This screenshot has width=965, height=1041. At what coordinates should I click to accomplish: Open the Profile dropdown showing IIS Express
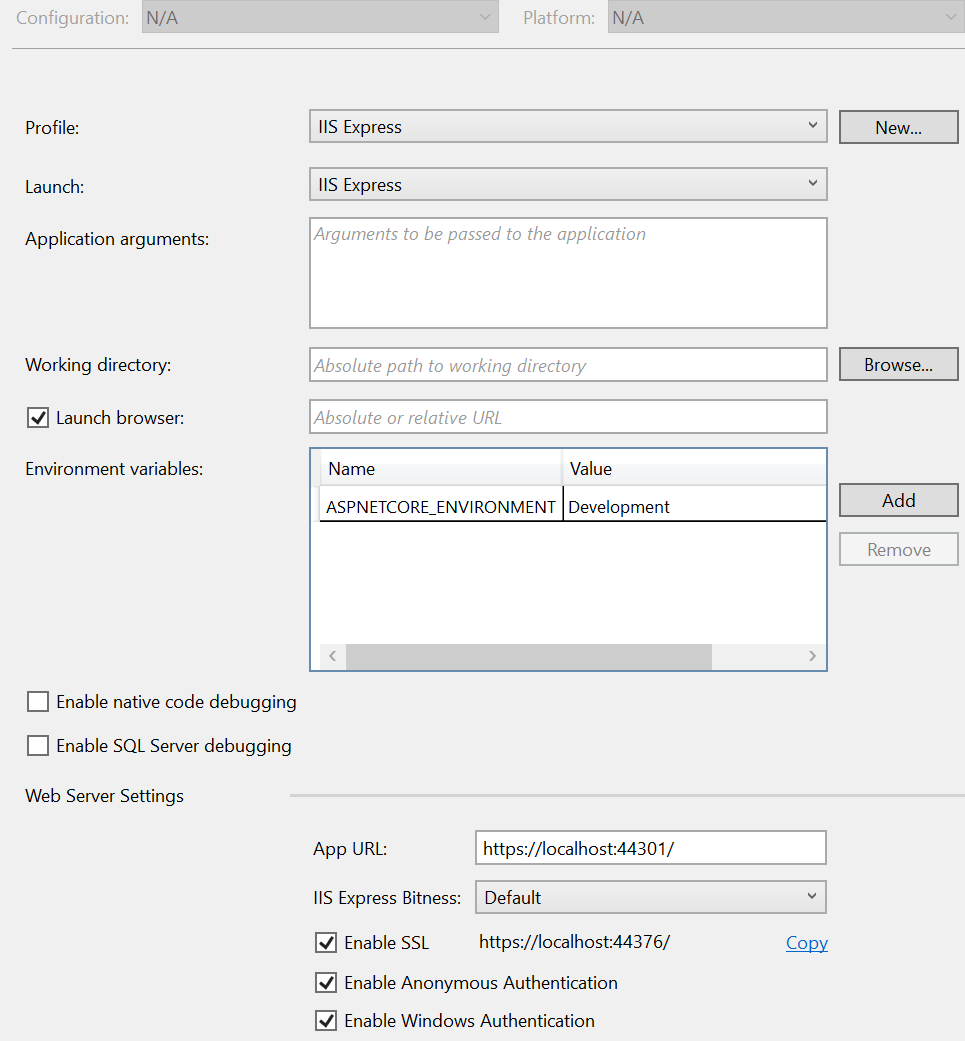pyautogui.click(x=568, y=126)
